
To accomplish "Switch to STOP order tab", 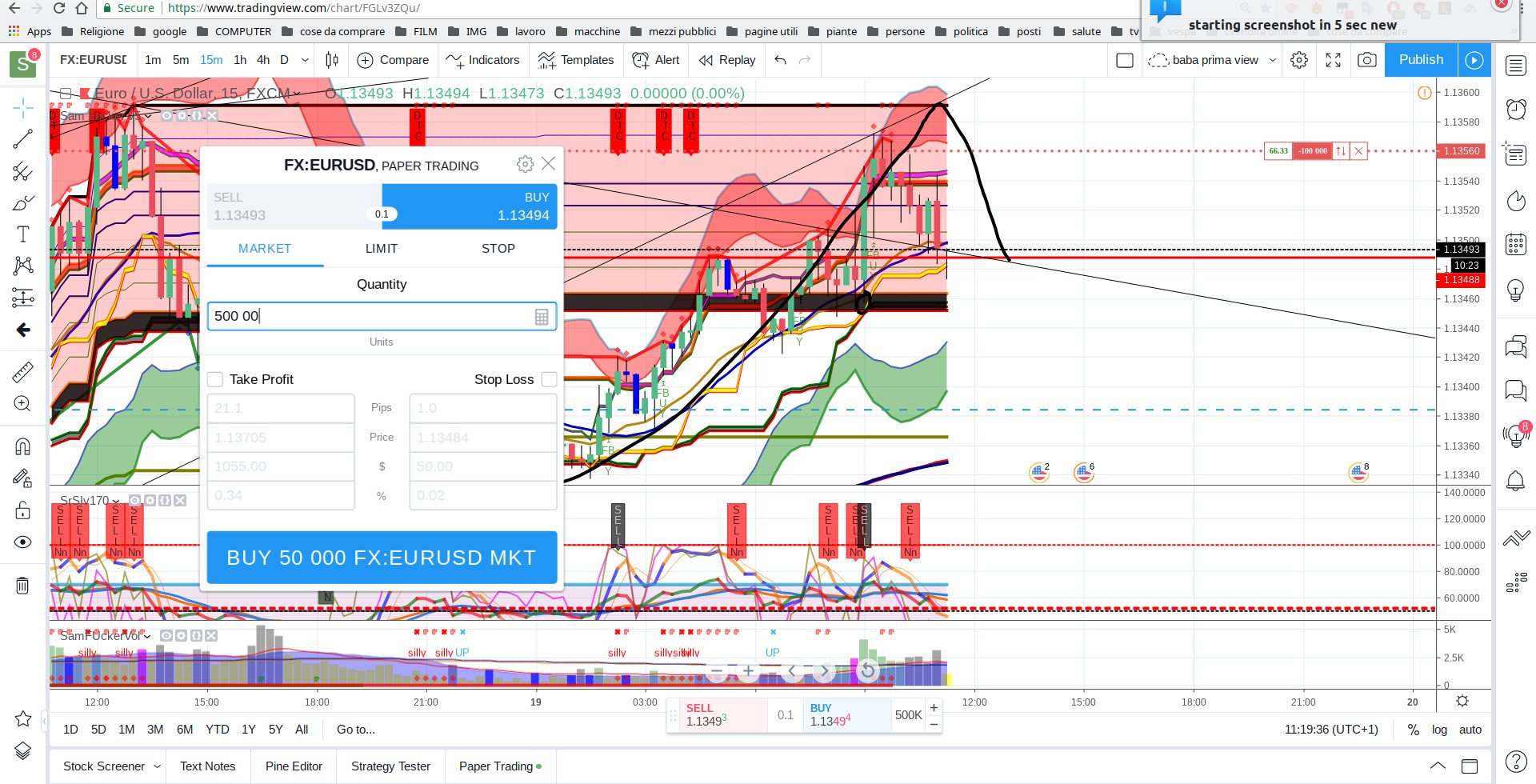I will click(498, 249).
